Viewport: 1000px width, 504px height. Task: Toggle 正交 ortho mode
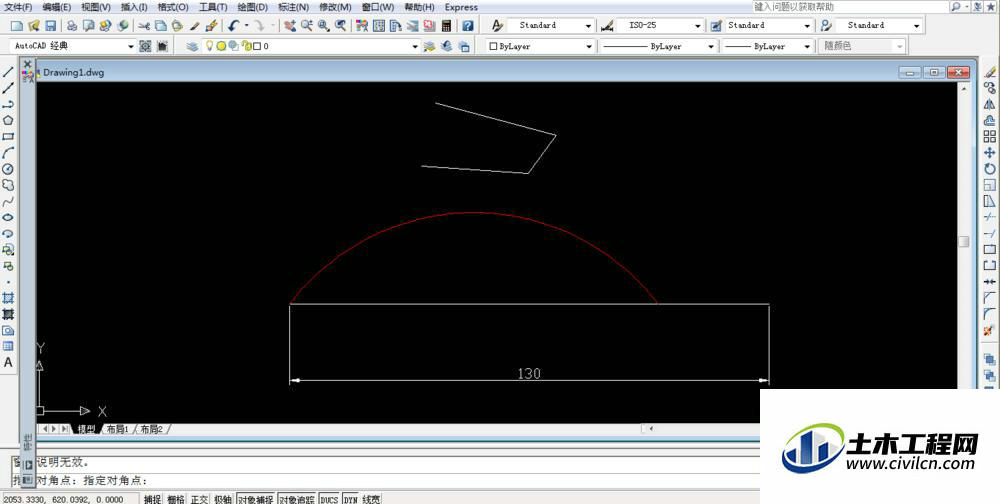click(x=200, y=499)
